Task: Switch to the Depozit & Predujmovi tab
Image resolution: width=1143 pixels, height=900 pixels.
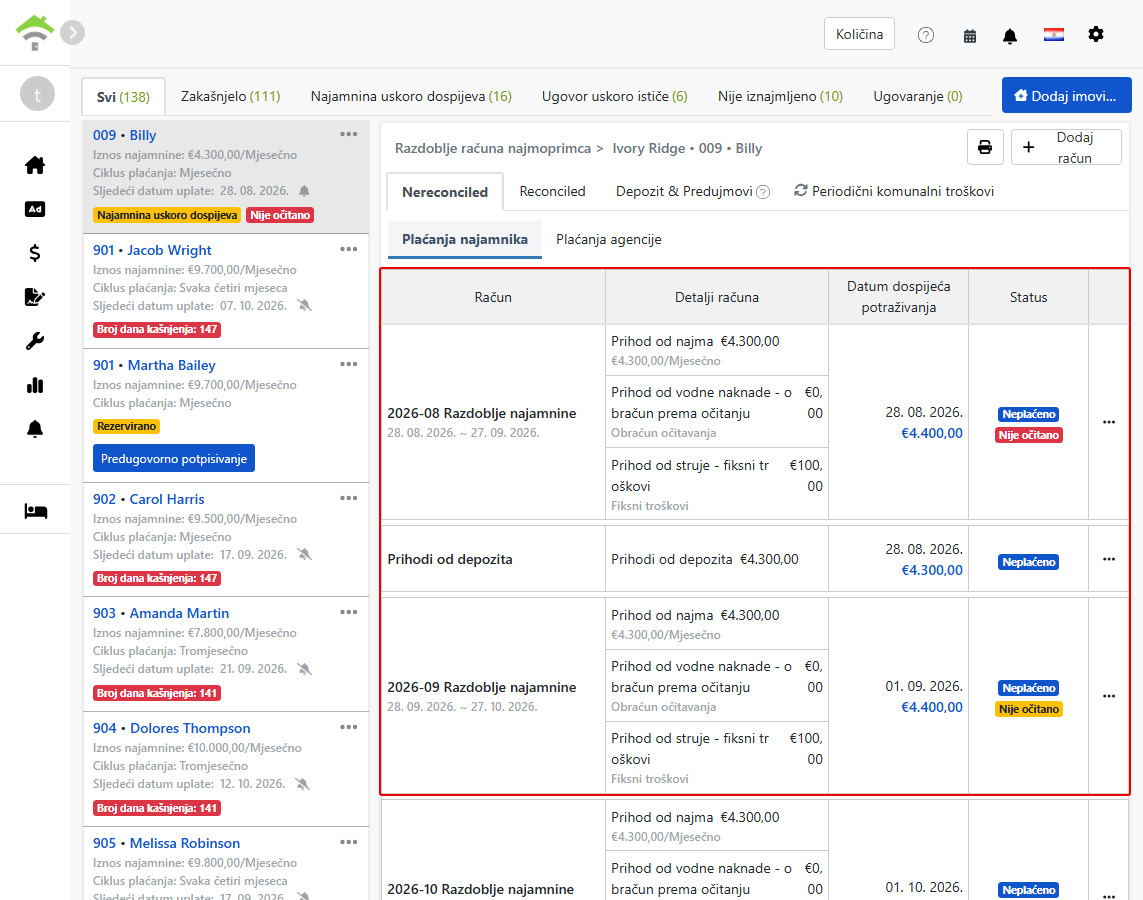Action: [684, 191]
